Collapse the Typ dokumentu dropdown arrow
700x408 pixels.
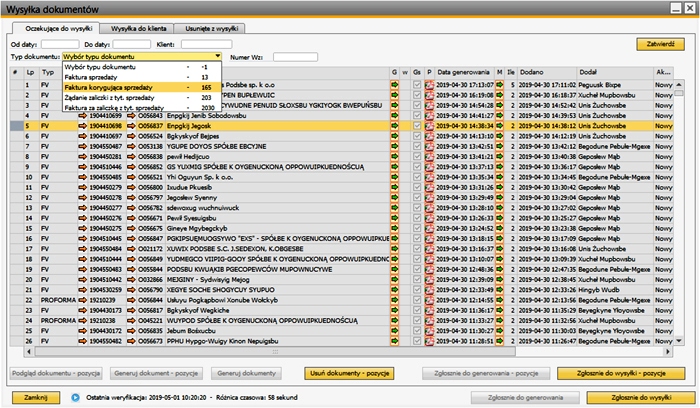point(217,57)
